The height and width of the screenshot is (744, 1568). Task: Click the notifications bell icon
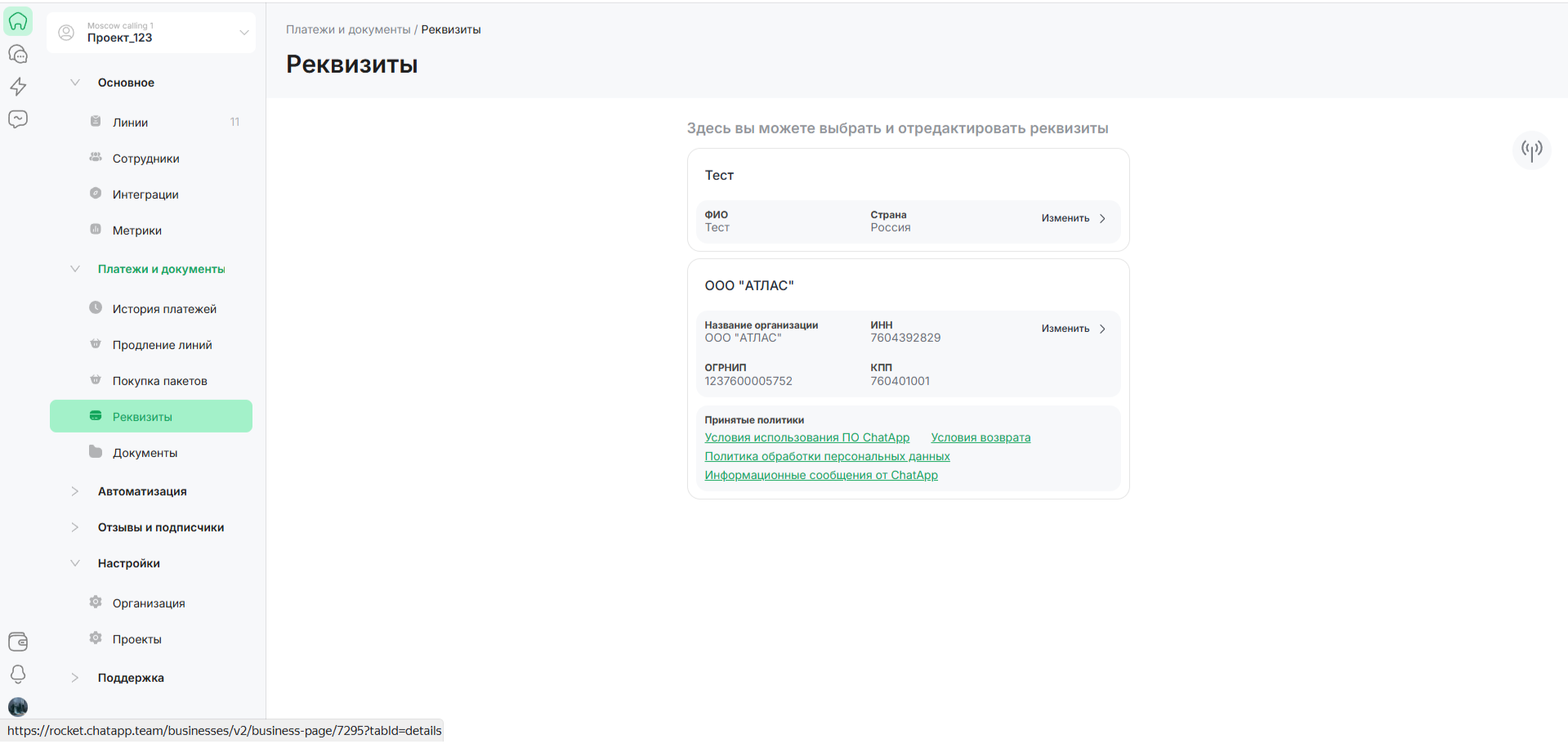[18, 674]
